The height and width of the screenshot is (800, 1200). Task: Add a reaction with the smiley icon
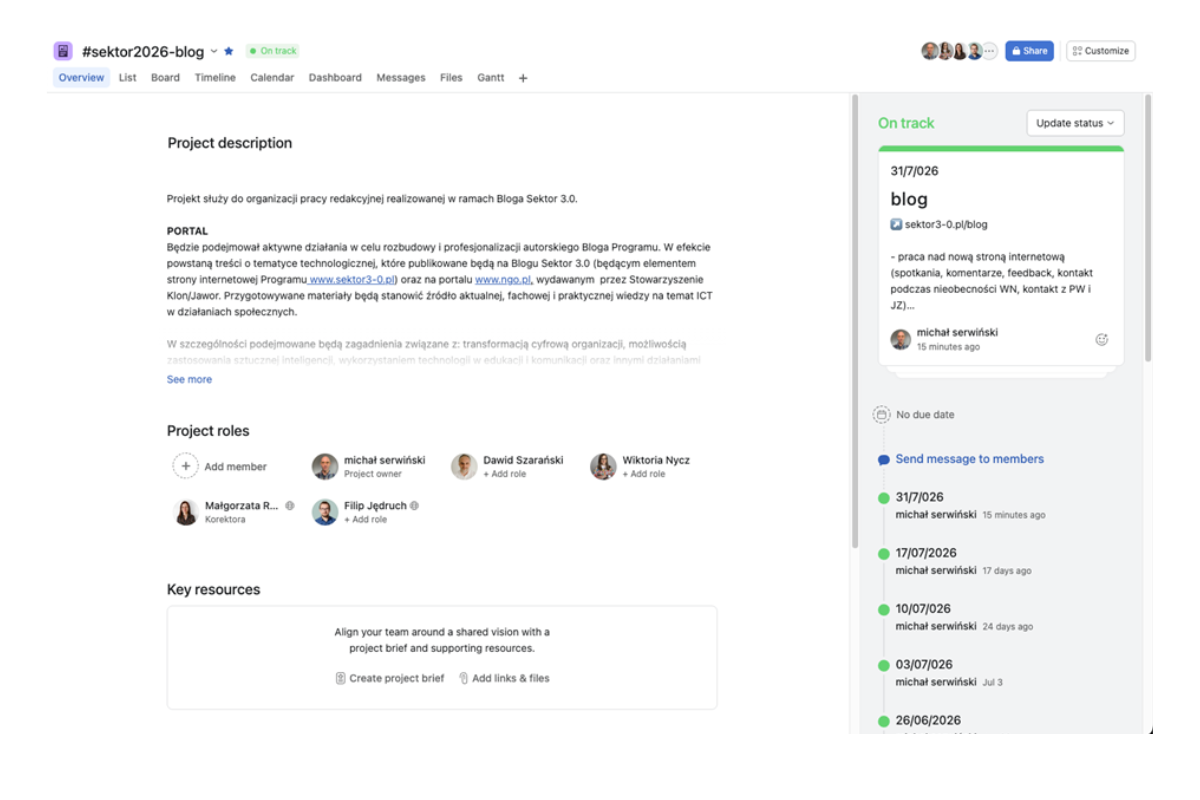tap(1102, 340)
